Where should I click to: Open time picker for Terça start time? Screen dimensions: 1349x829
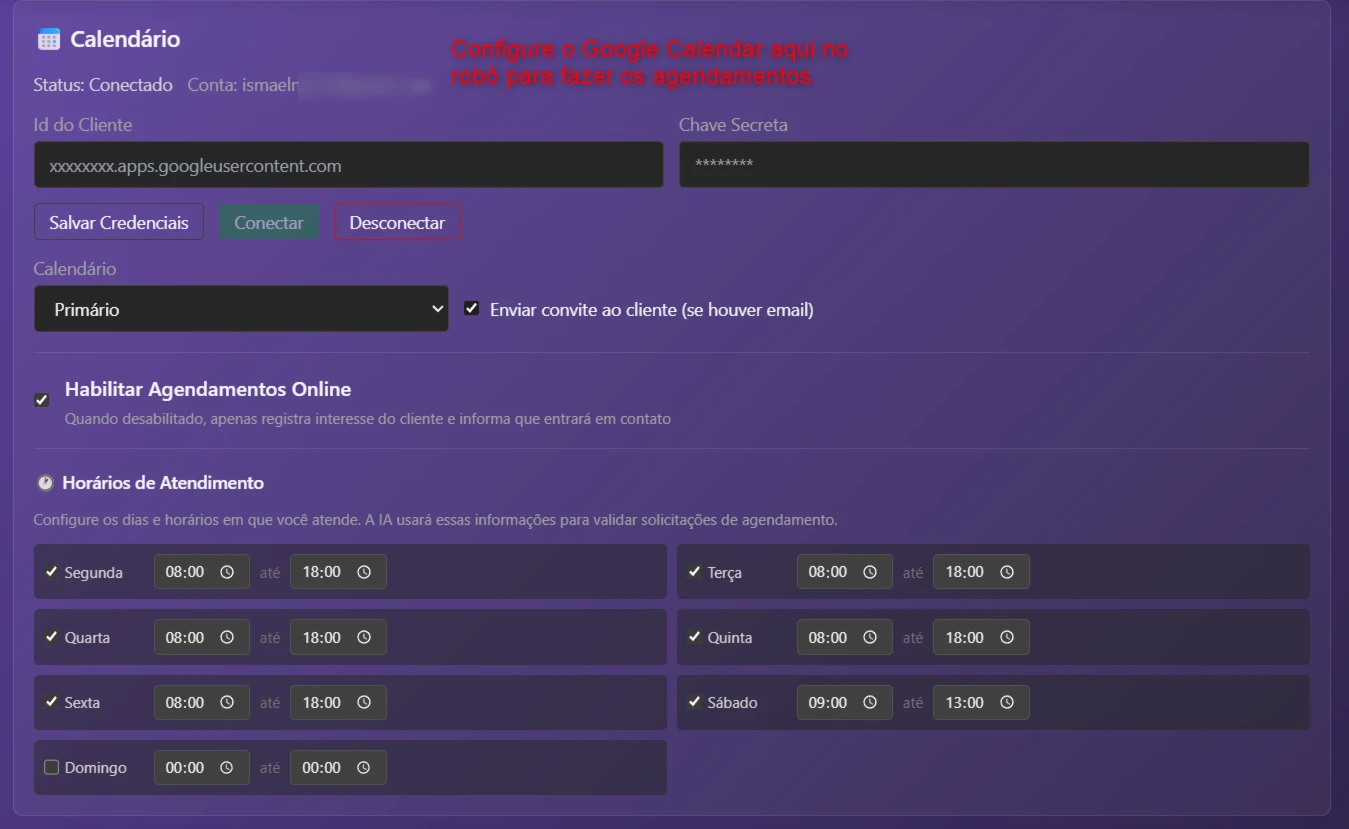coord(870,572)
